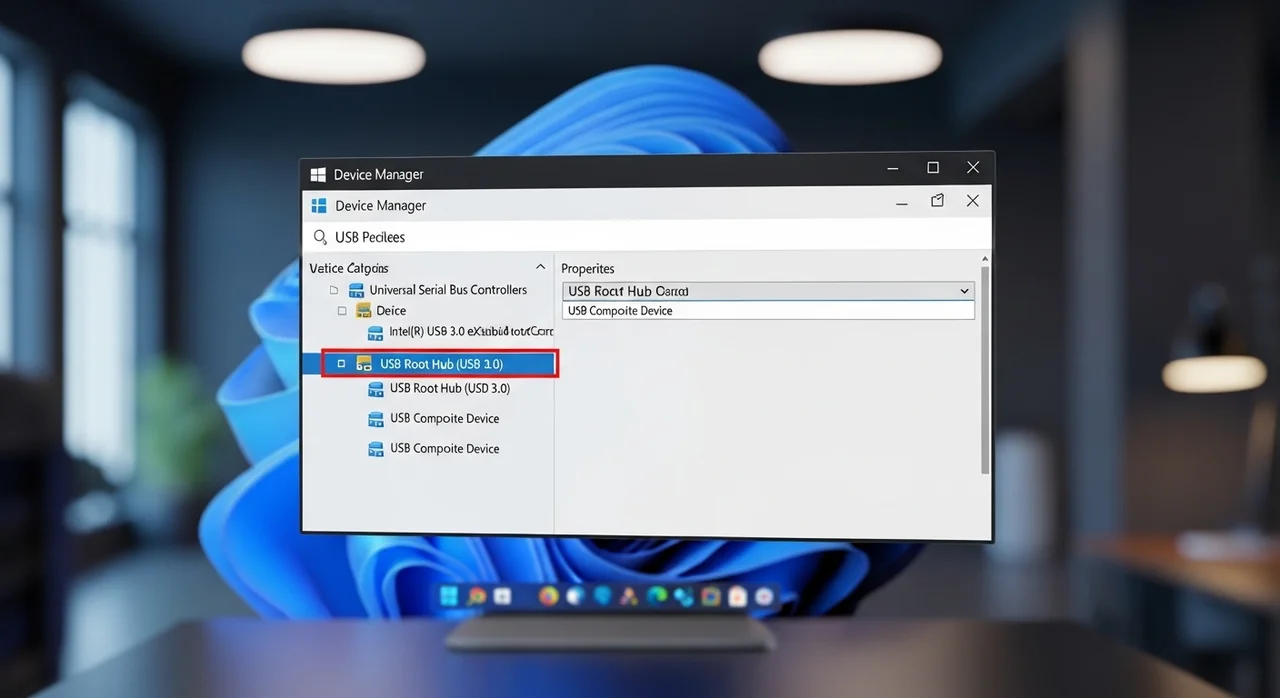Click the search magnifier icon
This screenshot has height=698, width=1280.
tap(320, 237)
